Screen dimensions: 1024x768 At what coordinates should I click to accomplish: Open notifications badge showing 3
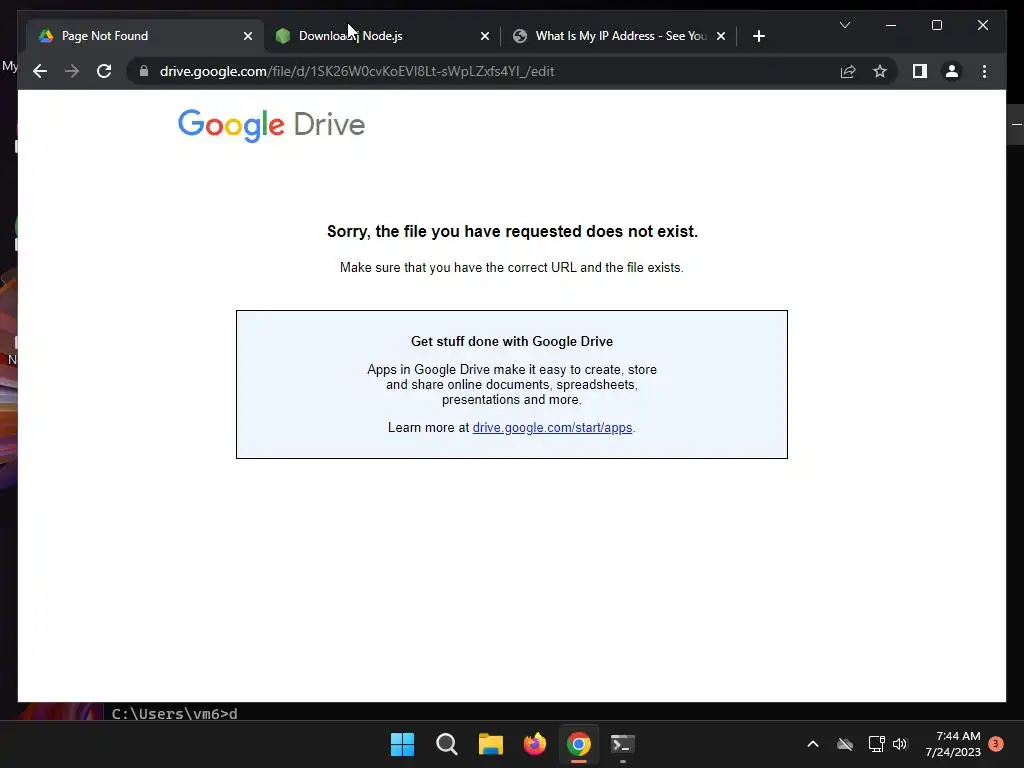[996, 744]
